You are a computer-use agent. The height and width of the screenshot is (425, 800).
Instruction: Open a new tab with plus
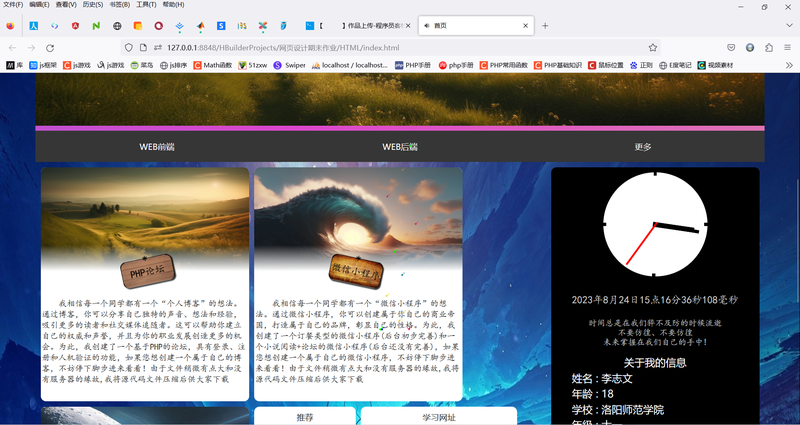pos(545,26)
